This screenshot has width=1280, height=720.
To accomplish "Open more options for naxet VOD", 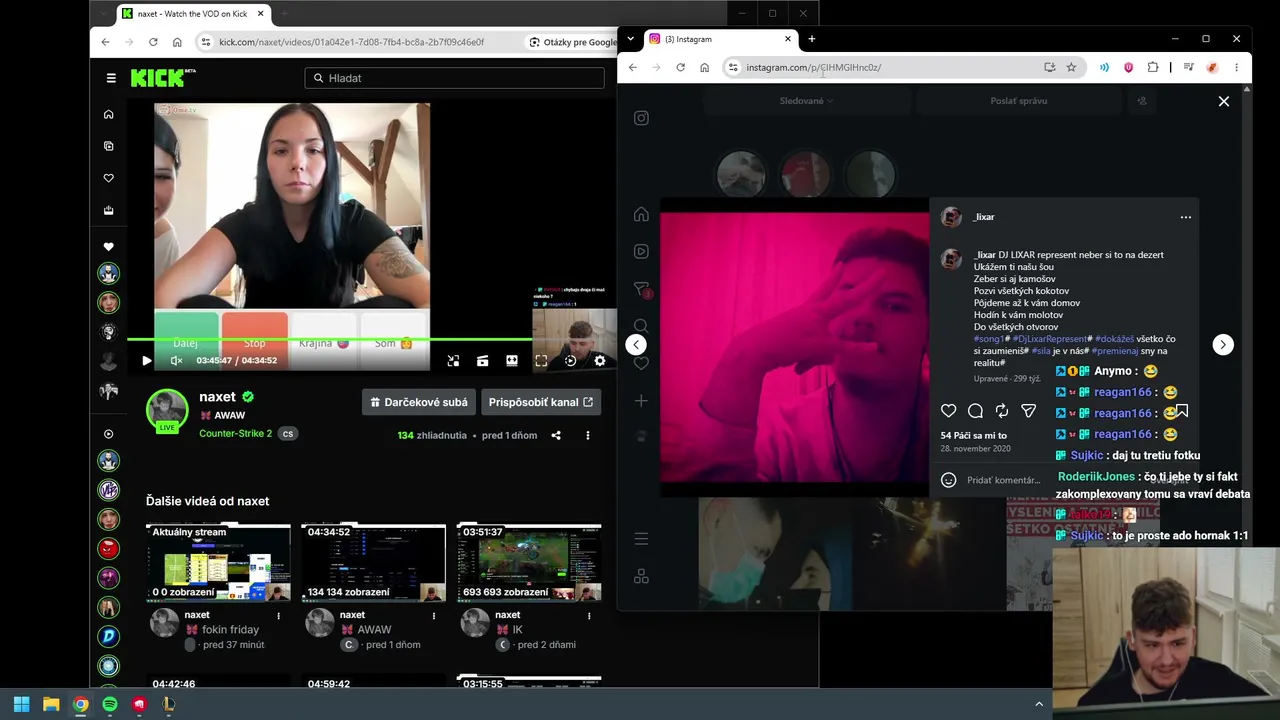I will pos(588,435).
